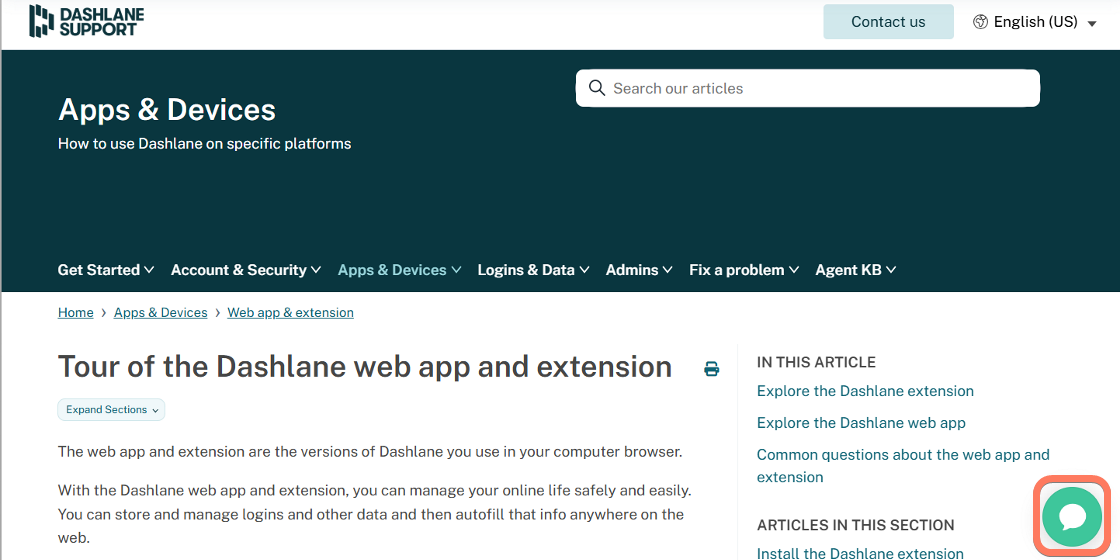The height and width of the screenshot is (560, 1120).
Task: Open the live chat widget
Action: coord(1072,516)
